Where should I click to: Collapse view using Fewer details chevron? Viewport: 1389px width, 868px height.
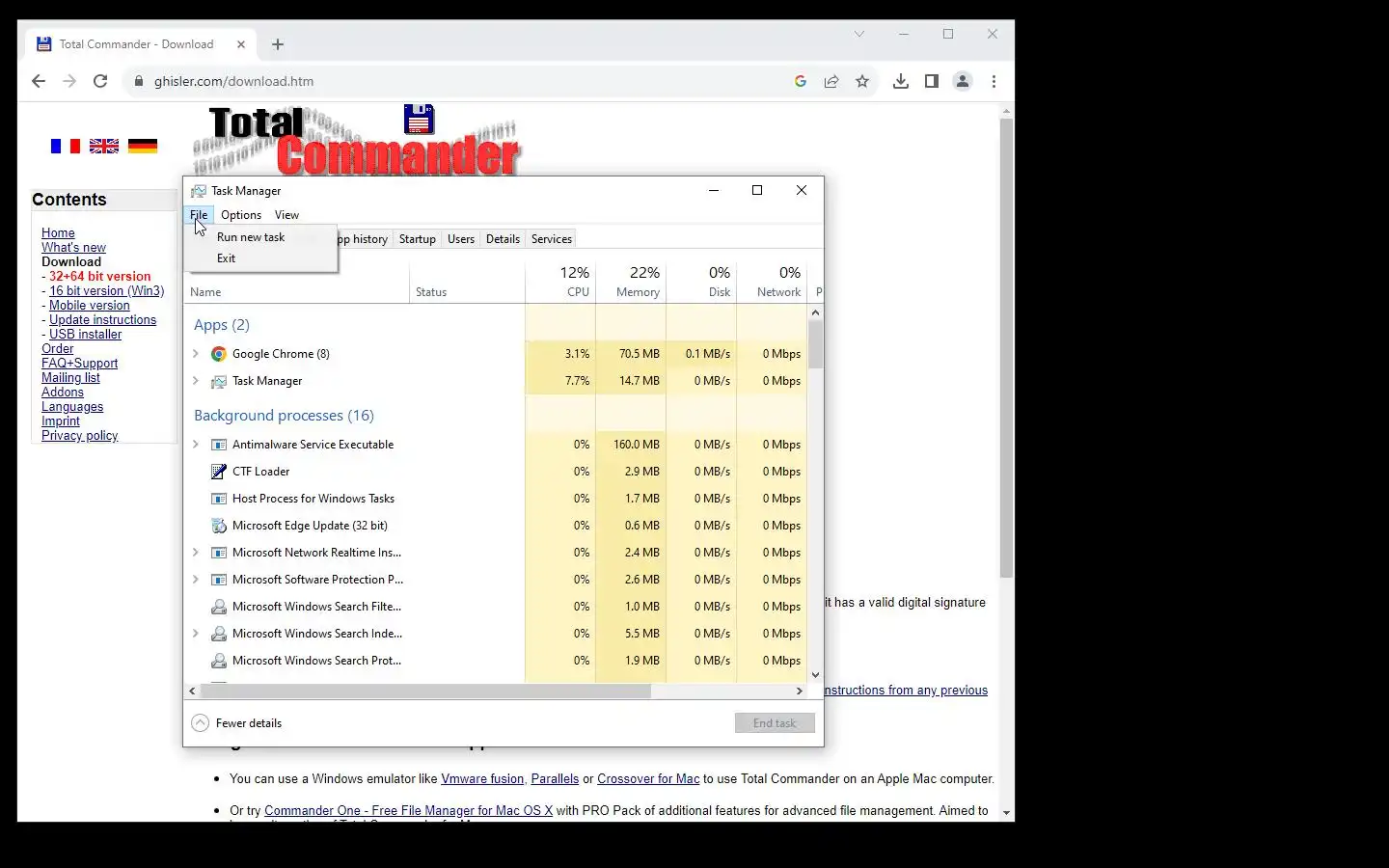click(200, 723)
